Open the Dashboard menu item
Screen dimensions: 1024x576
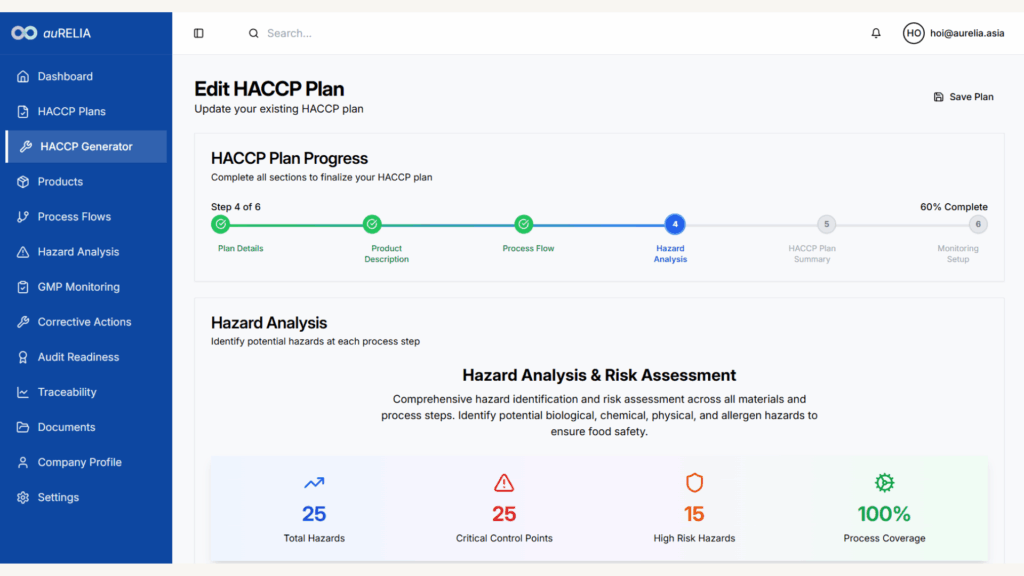pos(65,76)
